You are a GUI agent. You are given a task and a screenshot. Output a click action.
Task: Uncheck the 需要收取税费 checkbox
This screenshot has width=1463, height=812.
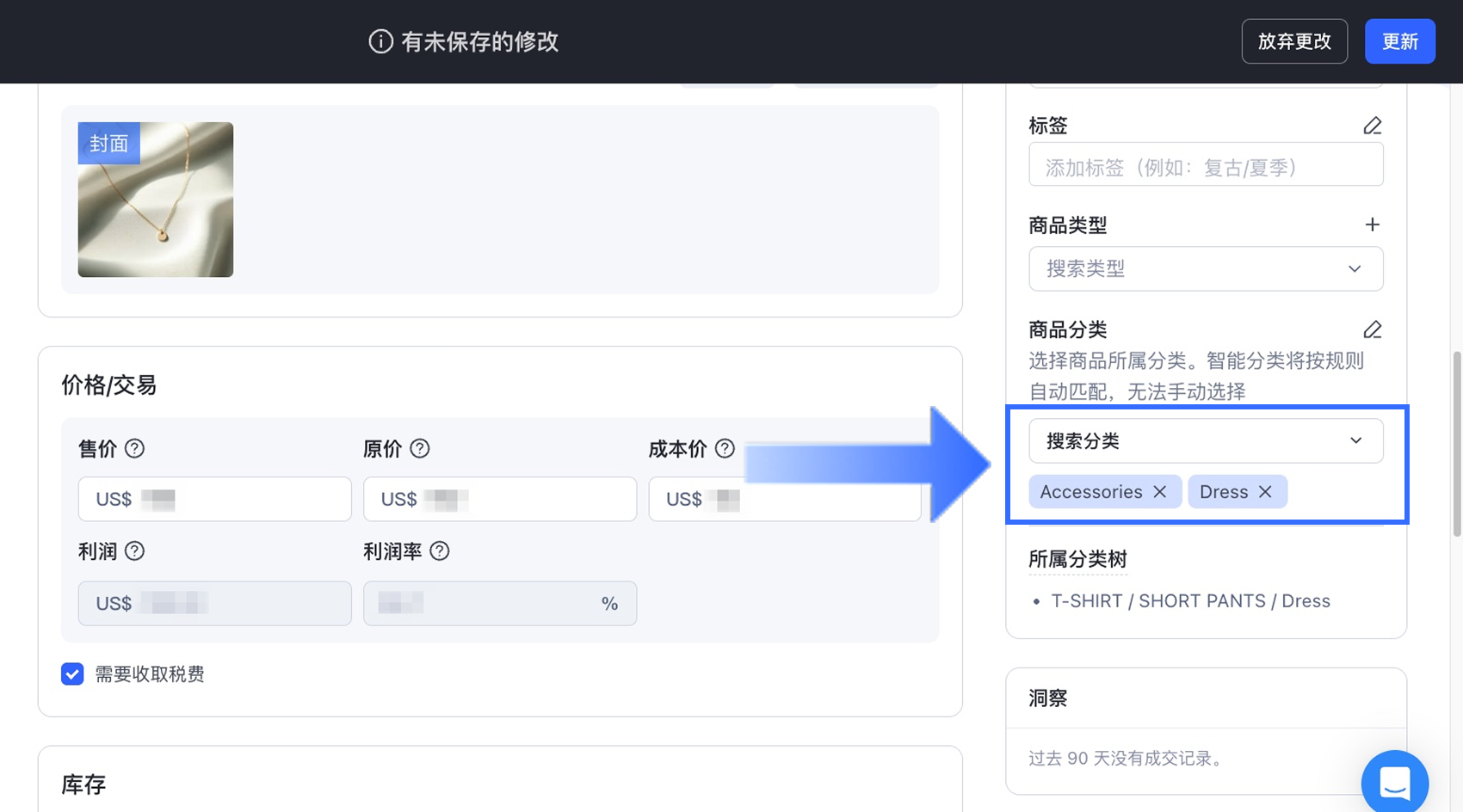72,674
